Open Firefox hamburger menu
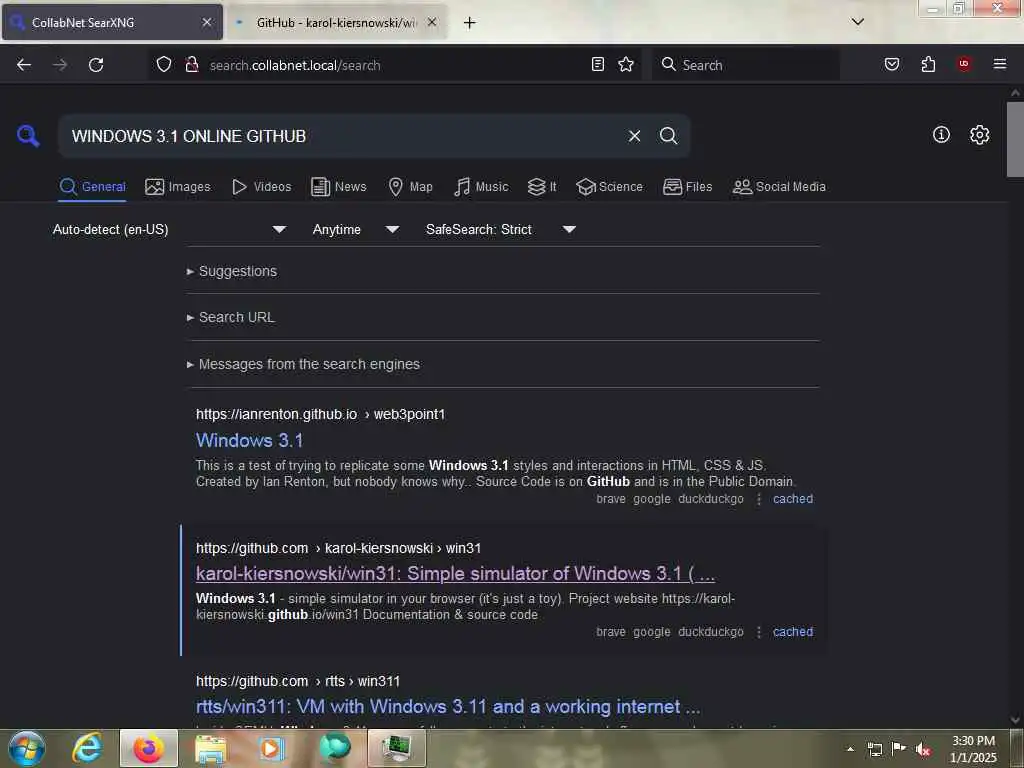Viewport: 1024px width, 768px height. (999, 64)
